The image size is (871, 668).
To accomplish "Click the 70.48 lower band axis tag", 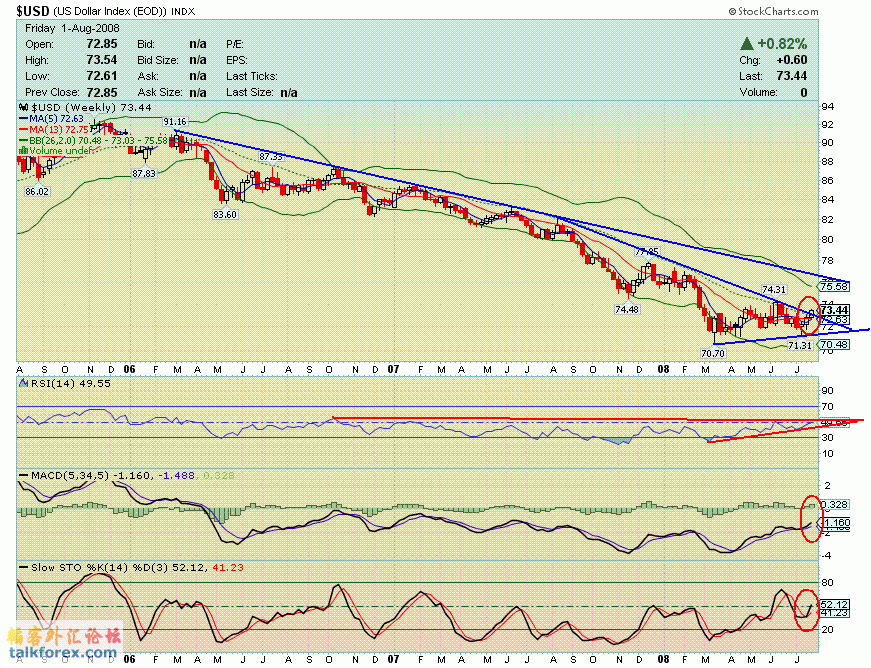I will point(834,345).
